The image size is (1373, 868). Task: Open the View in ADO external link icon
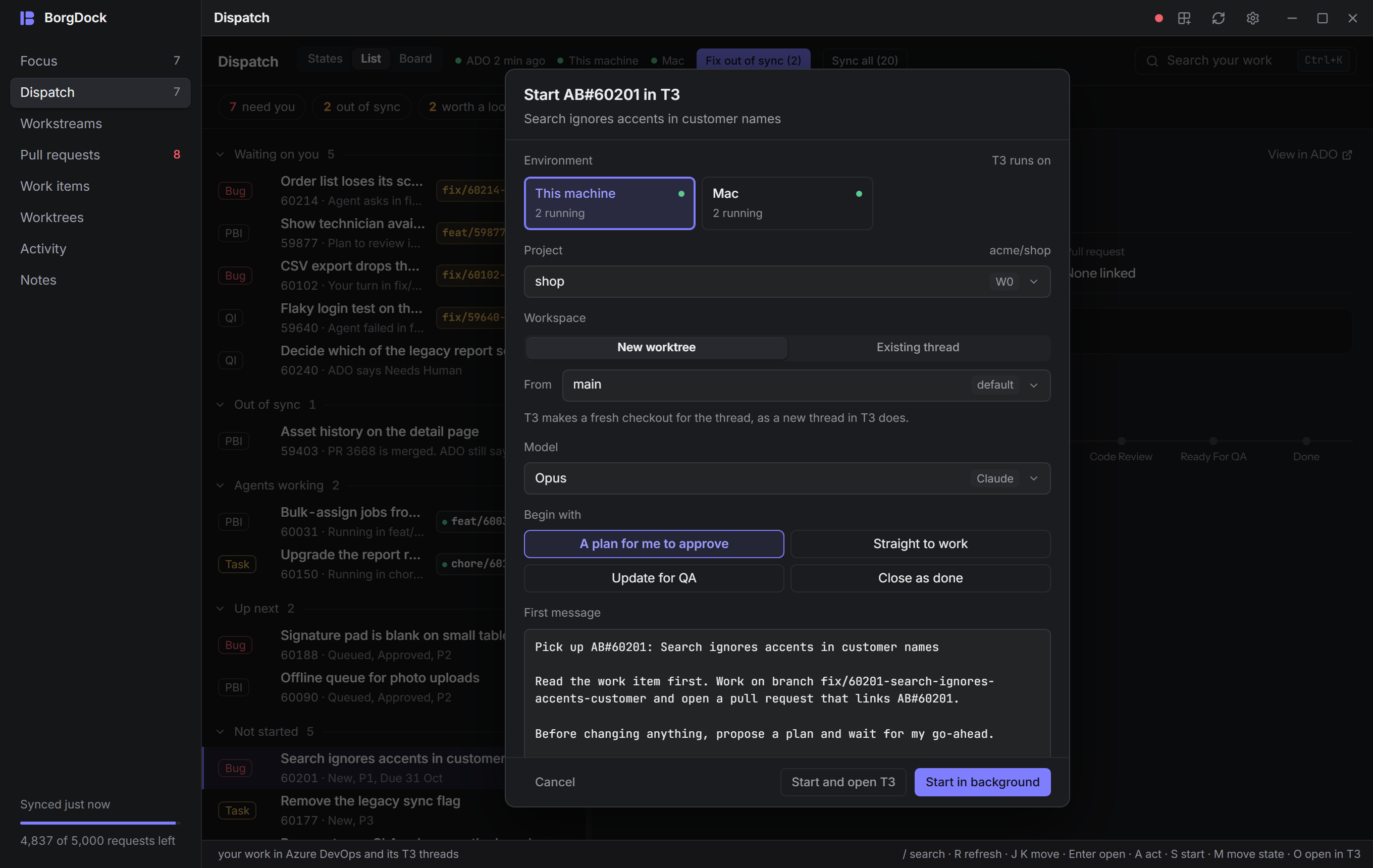(x=1347, y=155)
